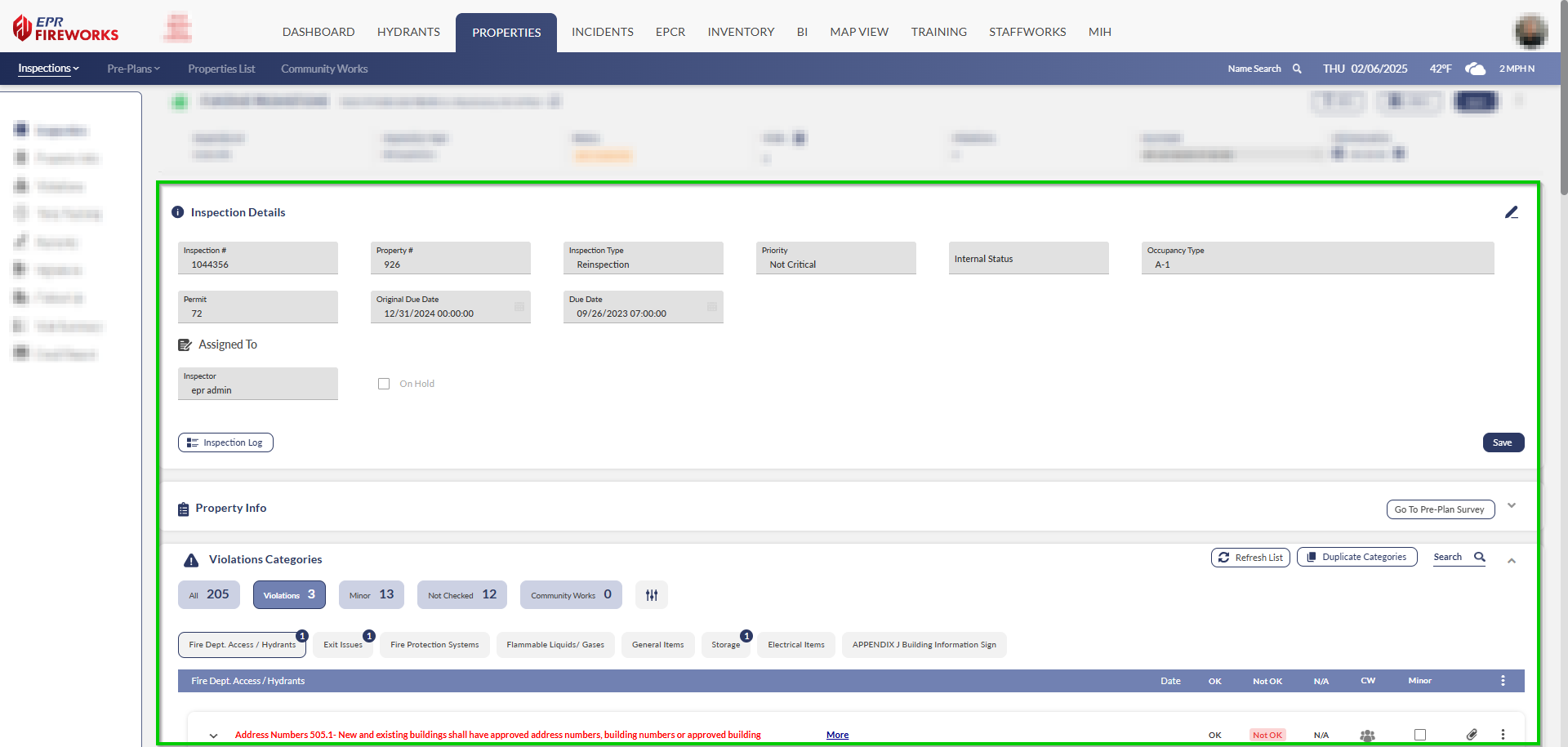Screen dimensions: 1568x747
Task: Click the user profile avatar
Action: 1530,31
